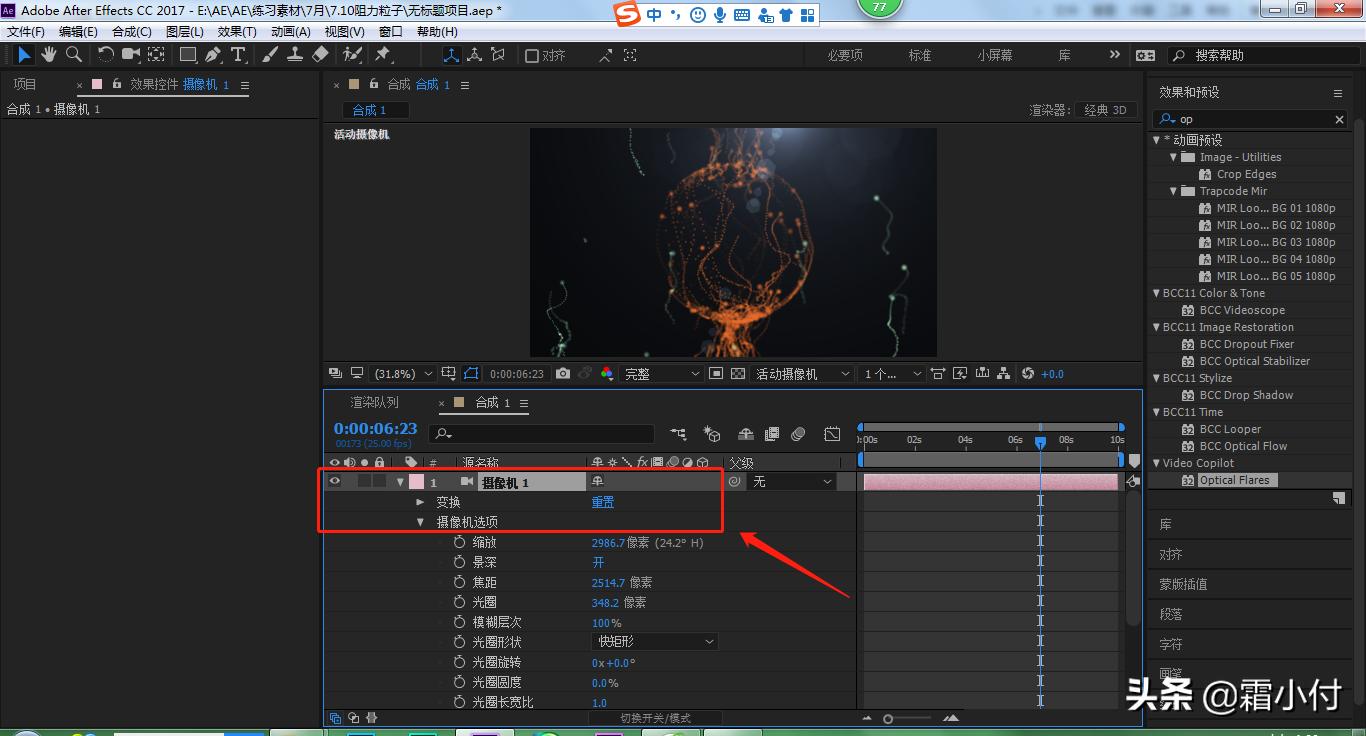Select the Unified Camera tool
The image size is (1366, 736).
tap(131, 55)
